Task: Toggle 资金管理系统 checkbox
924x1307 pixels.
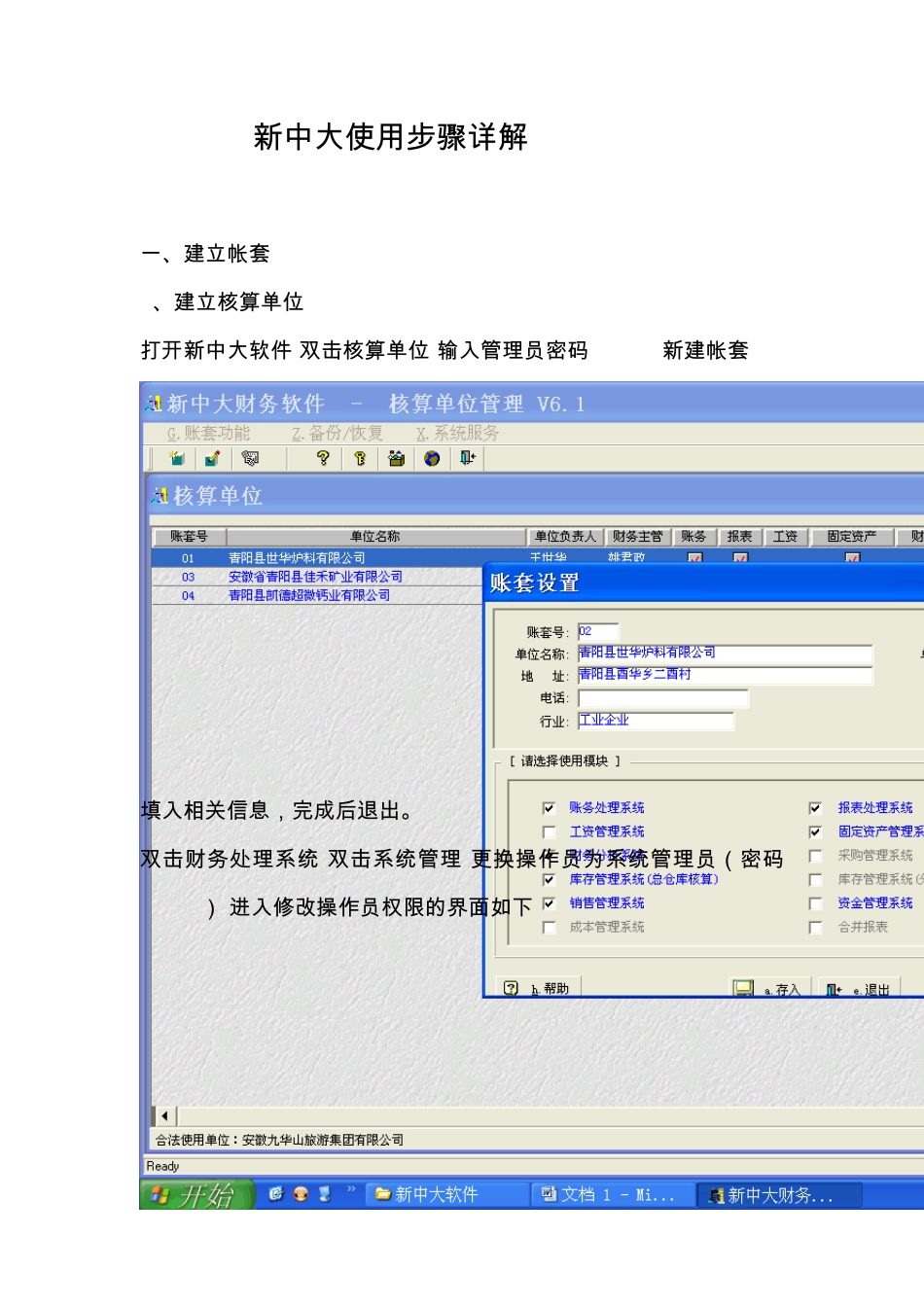Action: coord(815,903)
